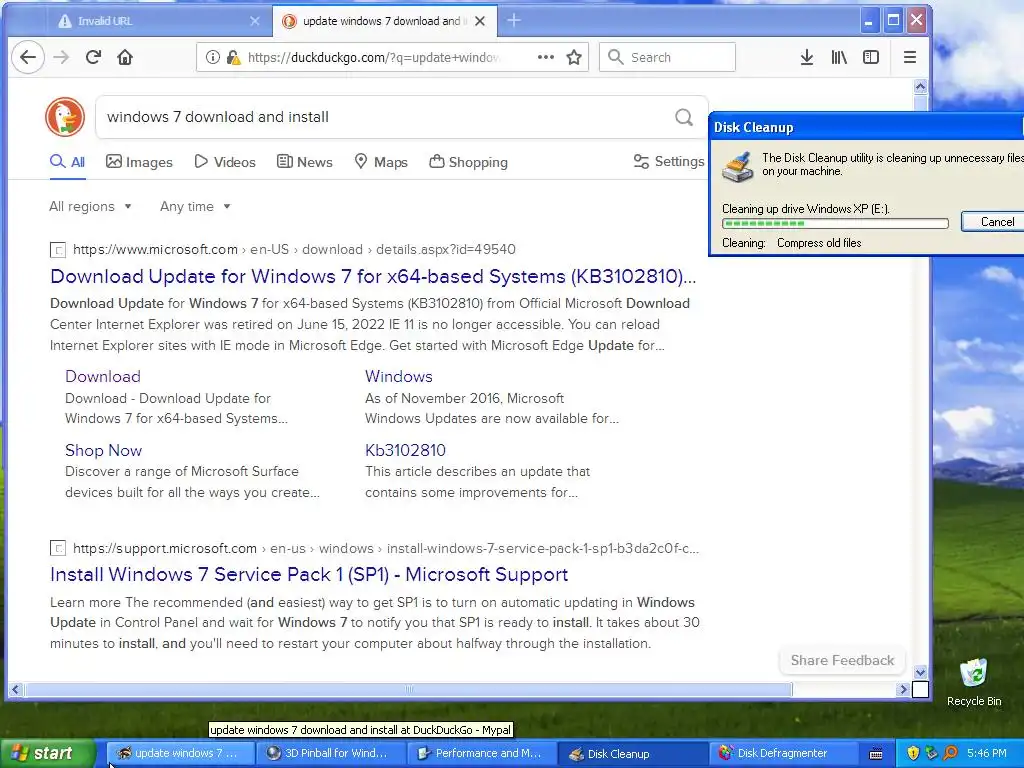Click the scroll down arrow
The width and height of the screenshot is (1024, 768).
(x=920, y=672)
